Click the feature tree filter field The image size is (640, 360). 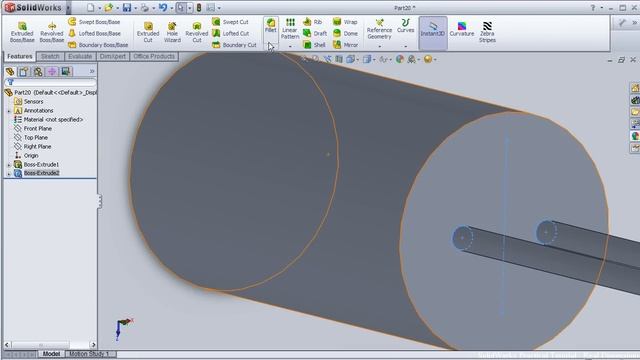click(x=51, y=82)
